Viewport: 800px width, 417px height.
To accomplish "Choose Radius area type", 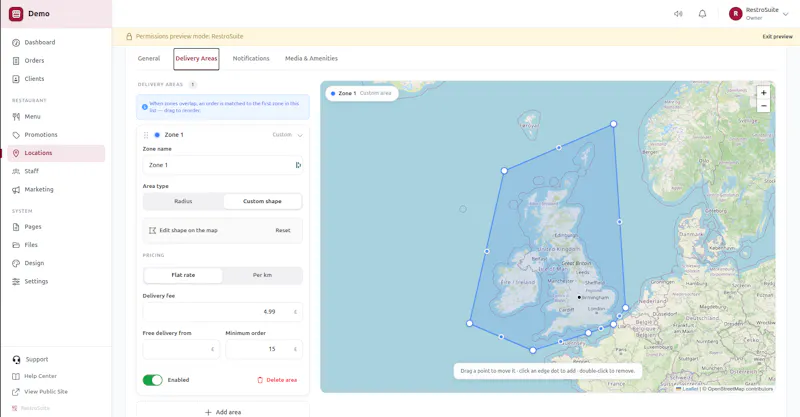I will (x=183, y=202).
